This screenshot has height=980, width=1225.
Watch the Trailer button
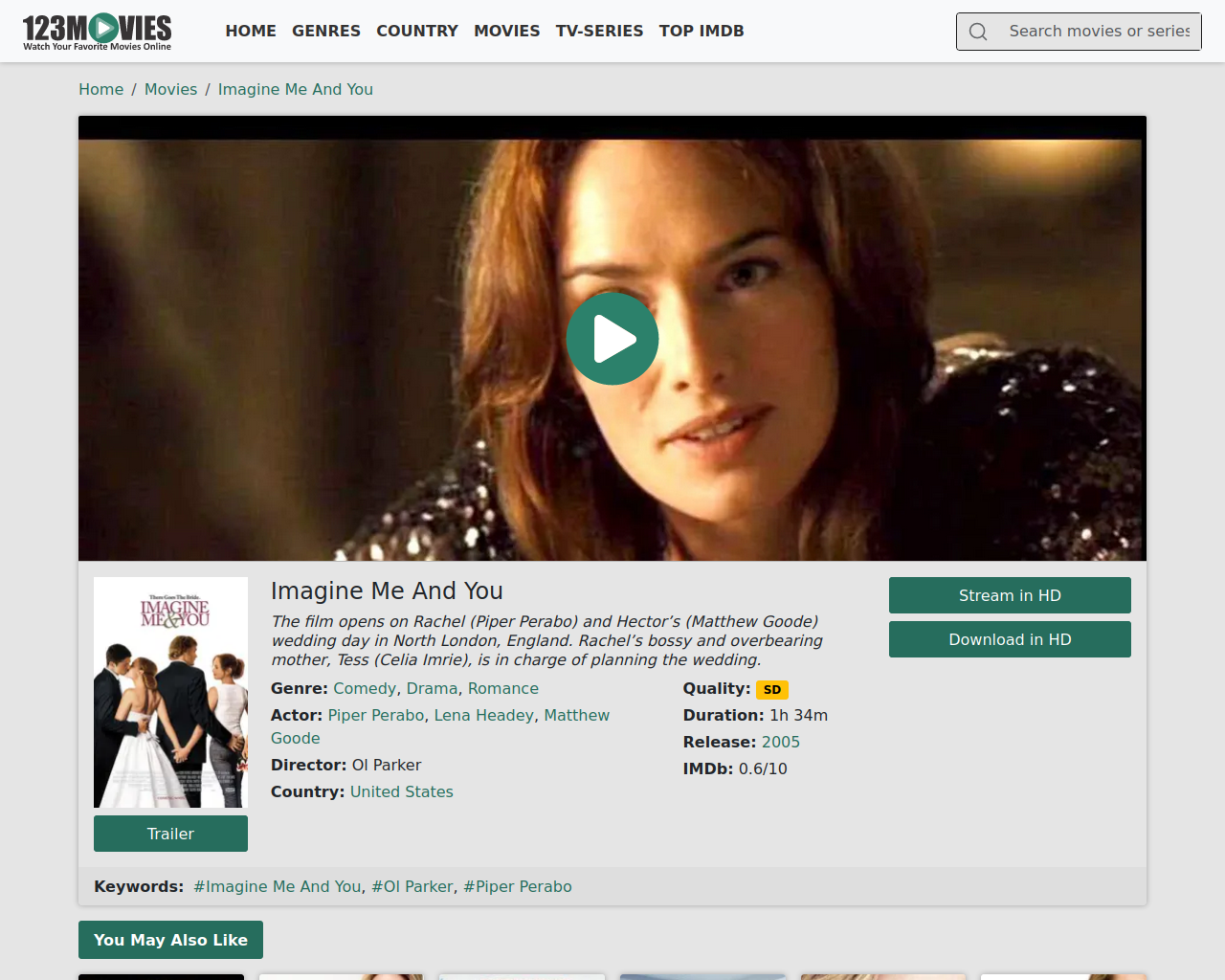click(x=170, y=834)
